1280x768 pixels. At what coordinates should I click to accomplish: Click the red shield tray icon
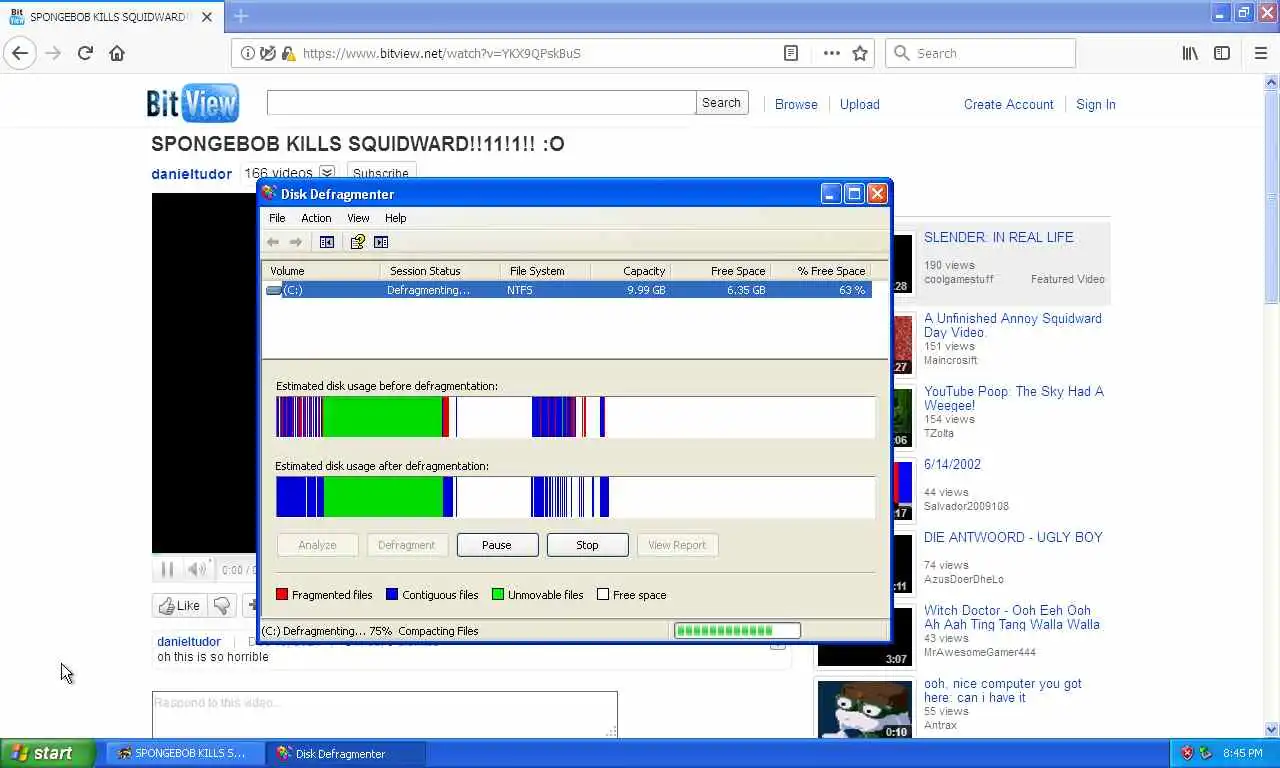(x=1187, y=753)
